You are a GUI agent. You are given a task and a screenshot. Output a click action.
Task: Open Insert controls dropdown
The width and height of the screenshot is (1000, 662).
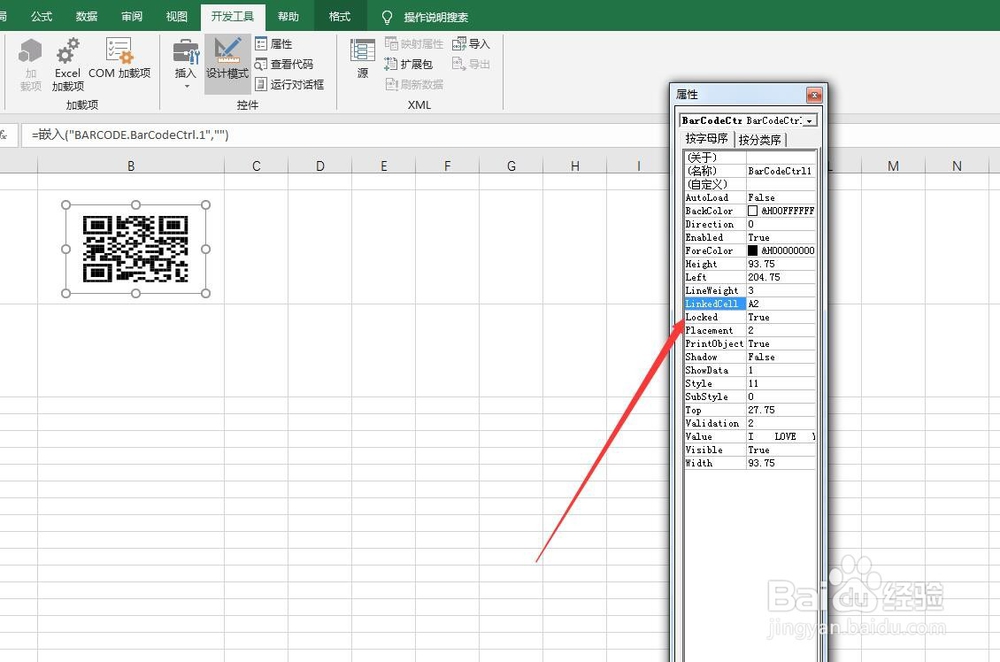[186, 64]
